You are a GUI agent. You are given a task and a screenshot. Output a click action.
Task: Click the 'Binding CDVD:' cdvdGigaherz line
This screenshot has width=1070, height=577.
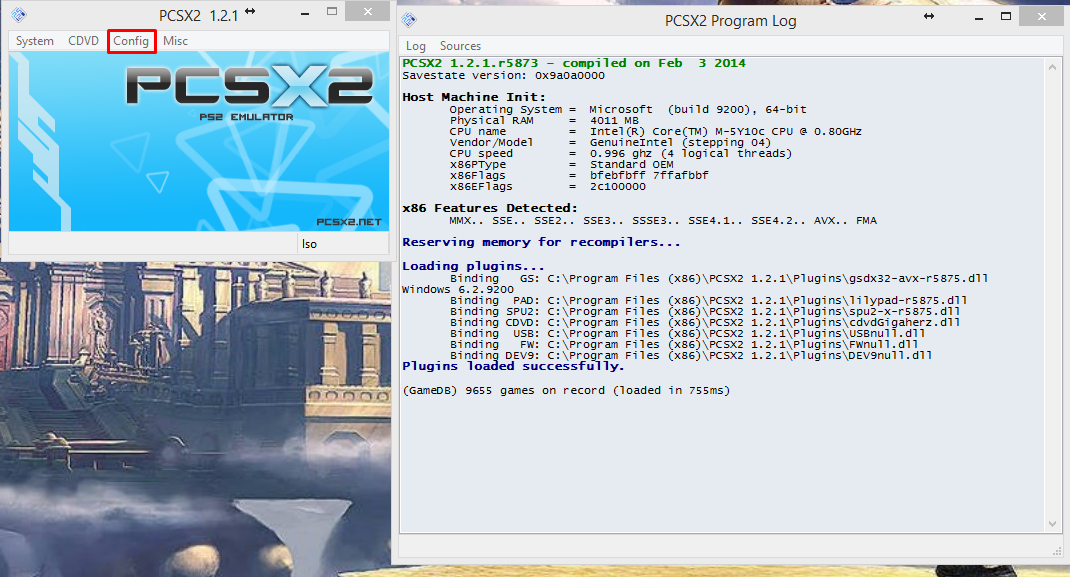(704, 322)
